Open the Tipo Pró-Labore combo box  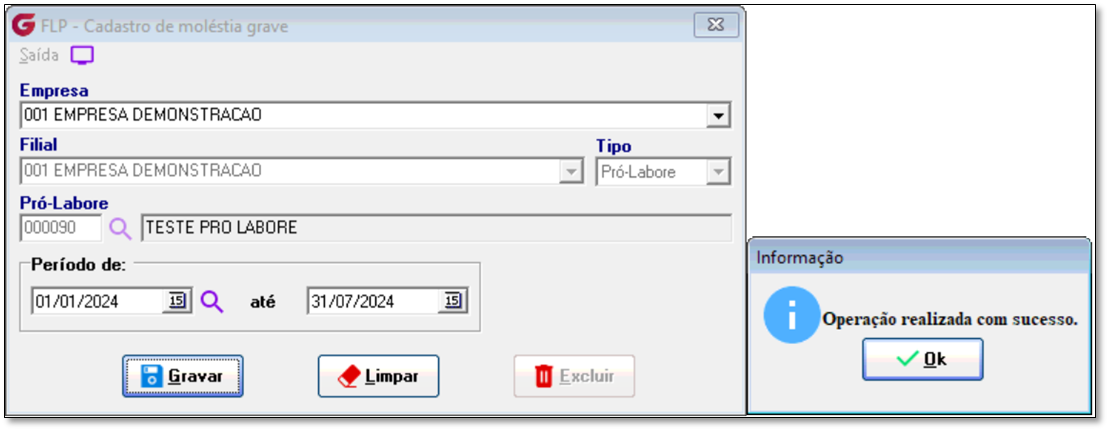pos(663,171)
